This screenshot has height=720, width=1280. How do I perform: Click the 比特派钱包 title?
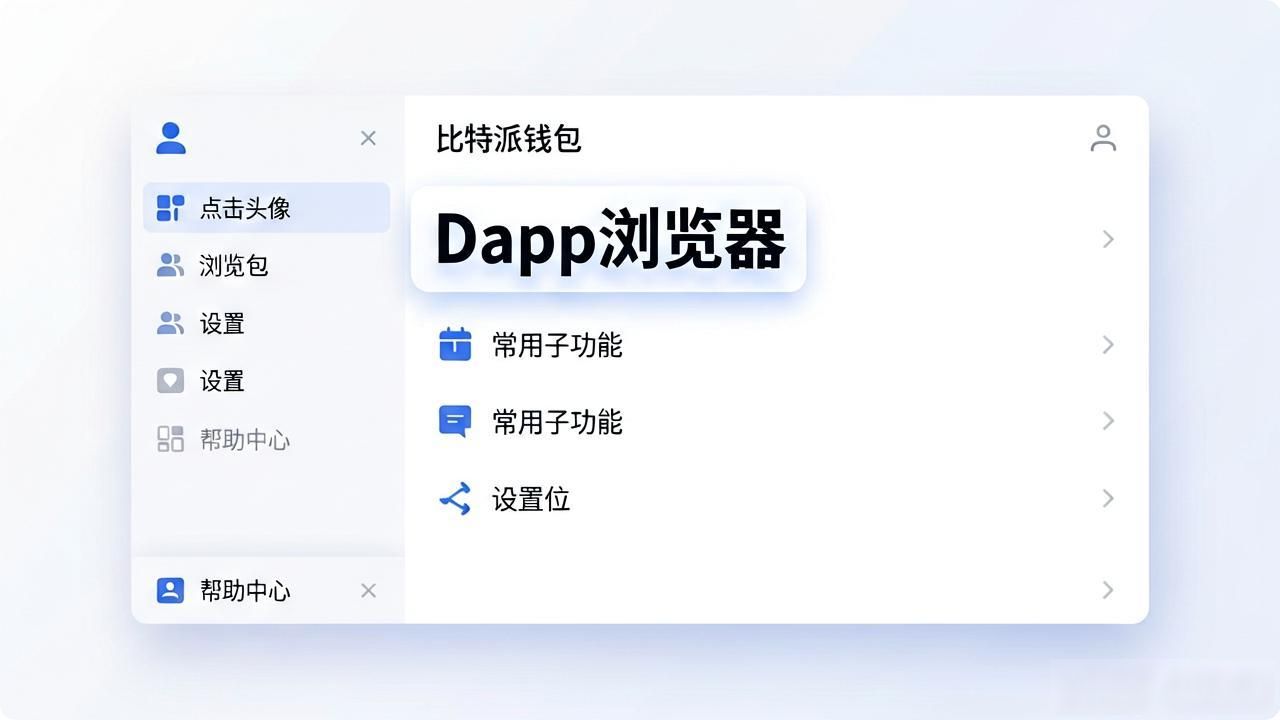[509, 139]
